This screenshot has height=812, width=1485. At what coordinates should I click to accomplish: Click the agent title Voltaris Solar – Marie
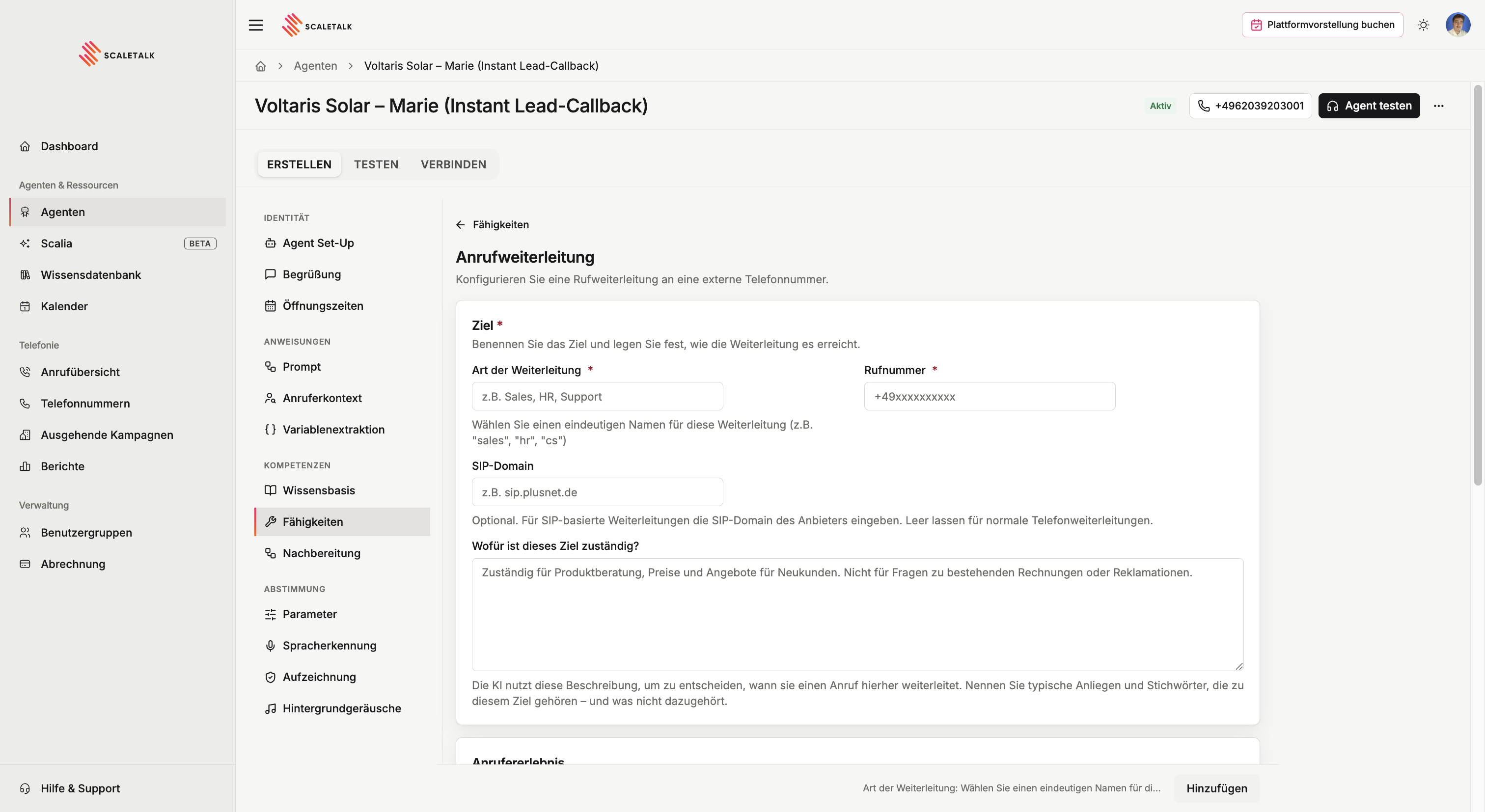[x=451, y=106]
